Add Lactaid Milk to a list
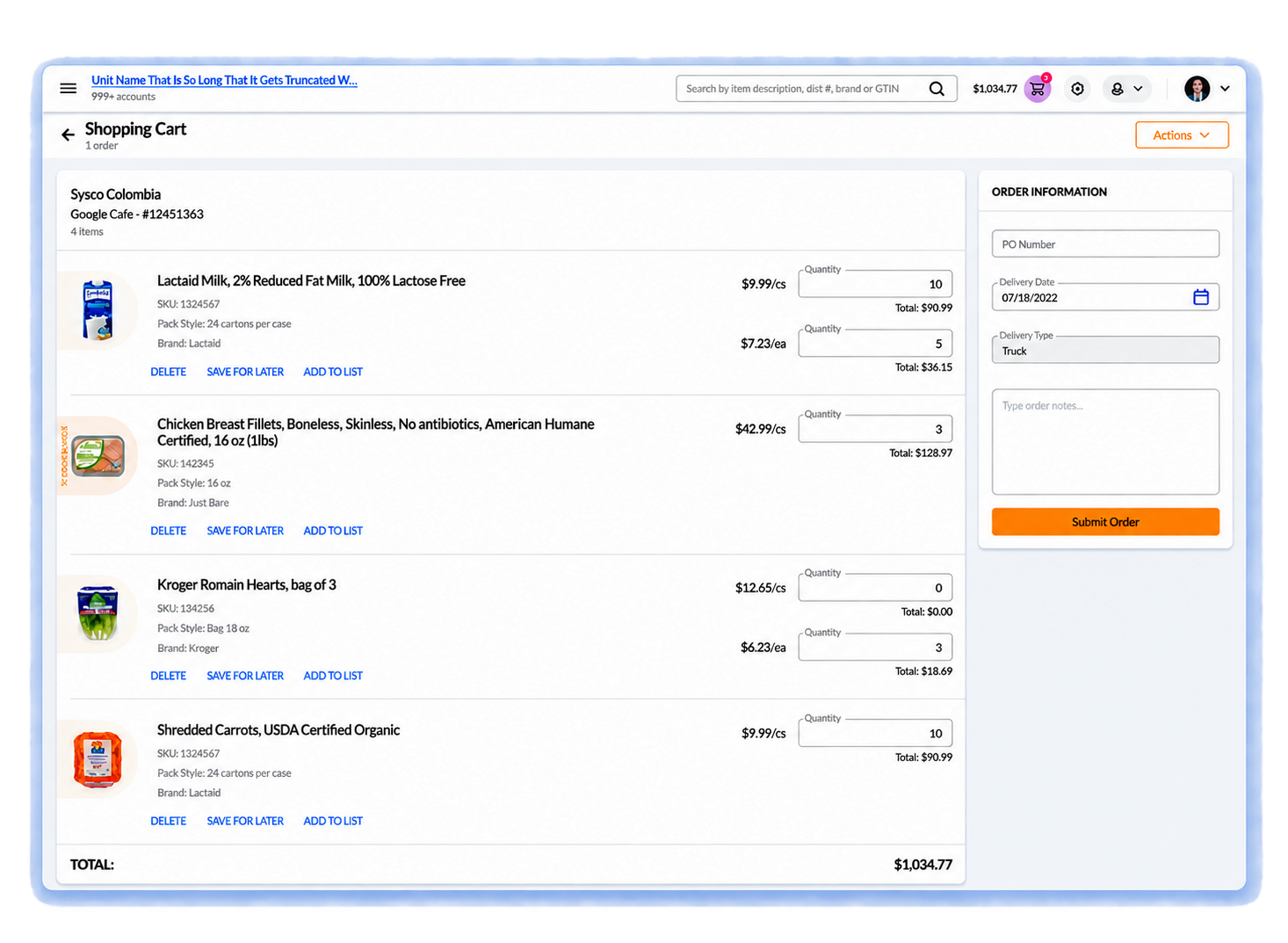The image size is (1288, 943). pos(333,372)
